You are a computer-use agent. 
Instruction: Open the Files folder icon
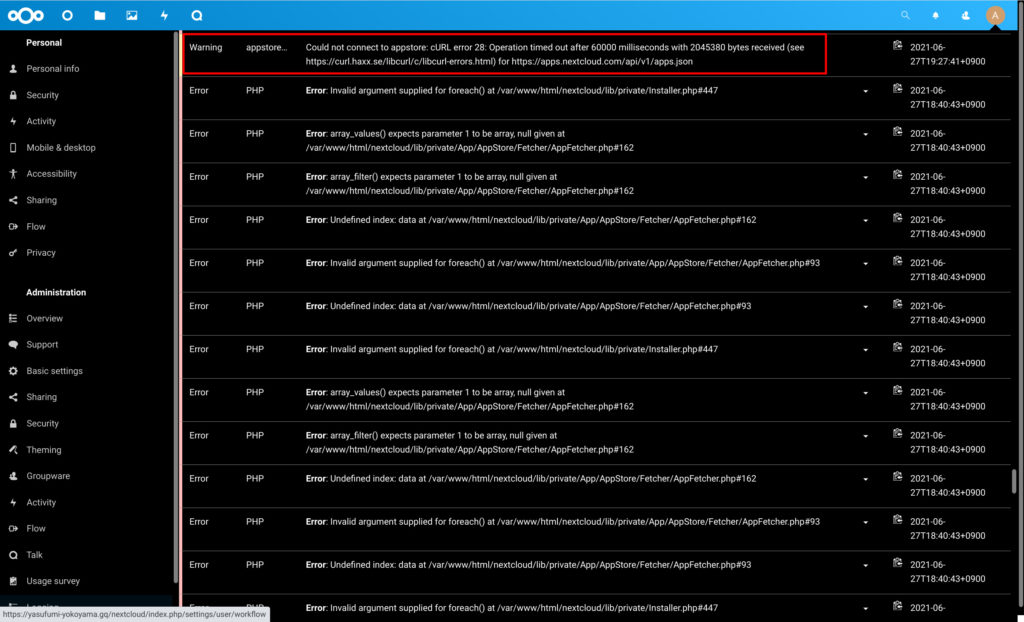pos(99,15)
